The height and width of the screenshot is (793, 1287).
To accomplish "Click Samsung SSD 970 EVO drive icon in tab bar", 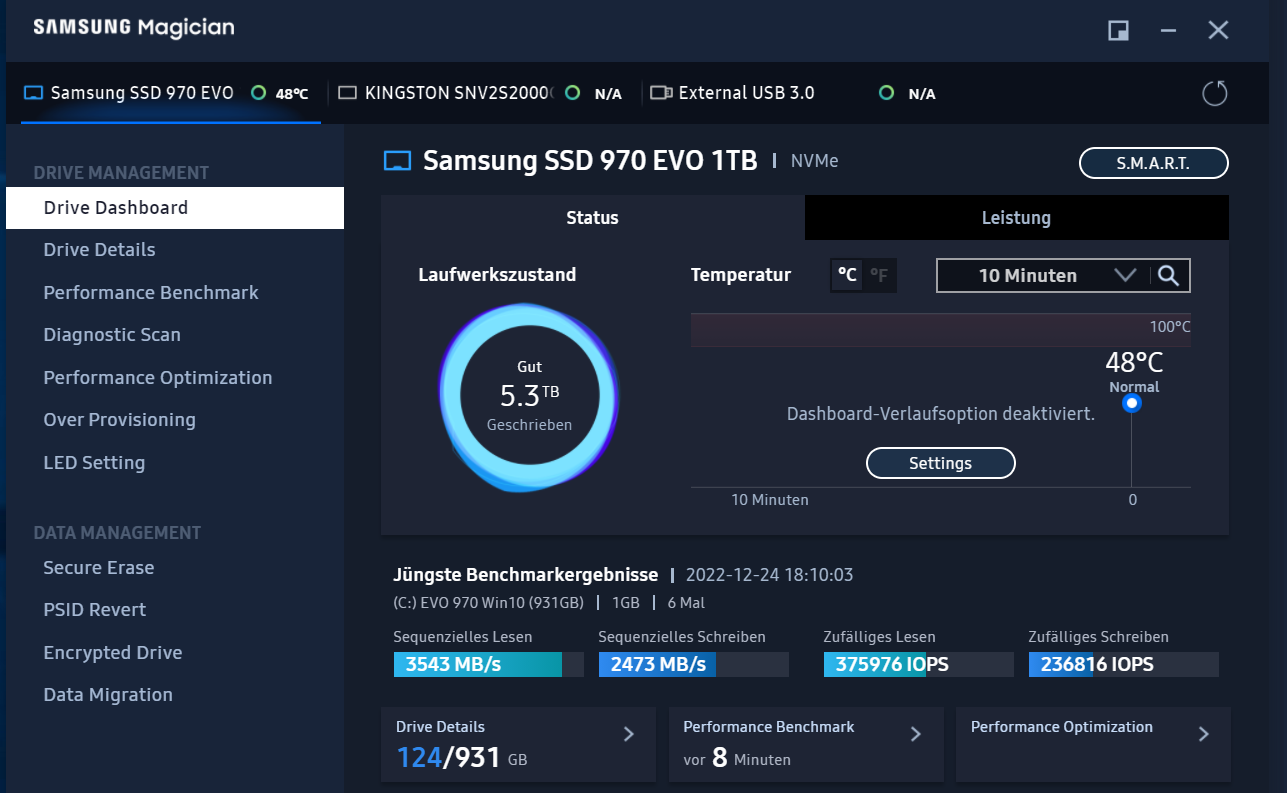I will pos(34,93).
